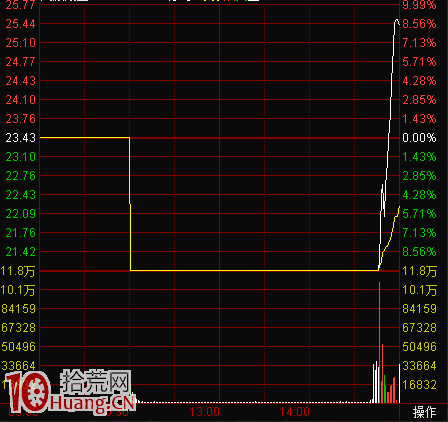
Task: Click the green volume bar
Action: click(385, 389)
